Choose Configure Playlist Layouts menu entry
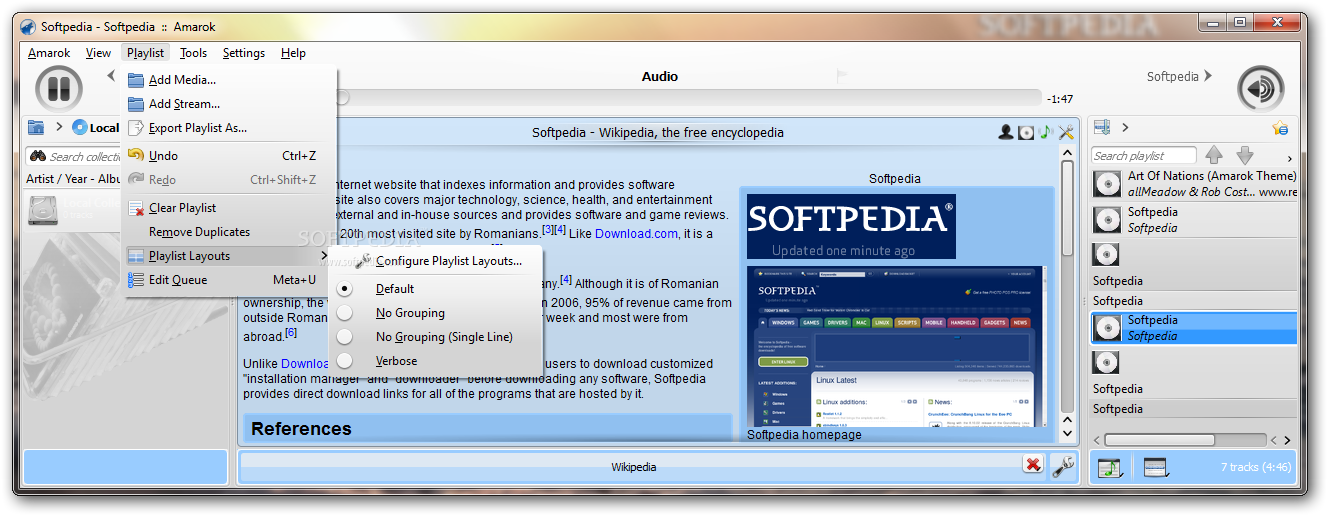 tap(436, 261)
